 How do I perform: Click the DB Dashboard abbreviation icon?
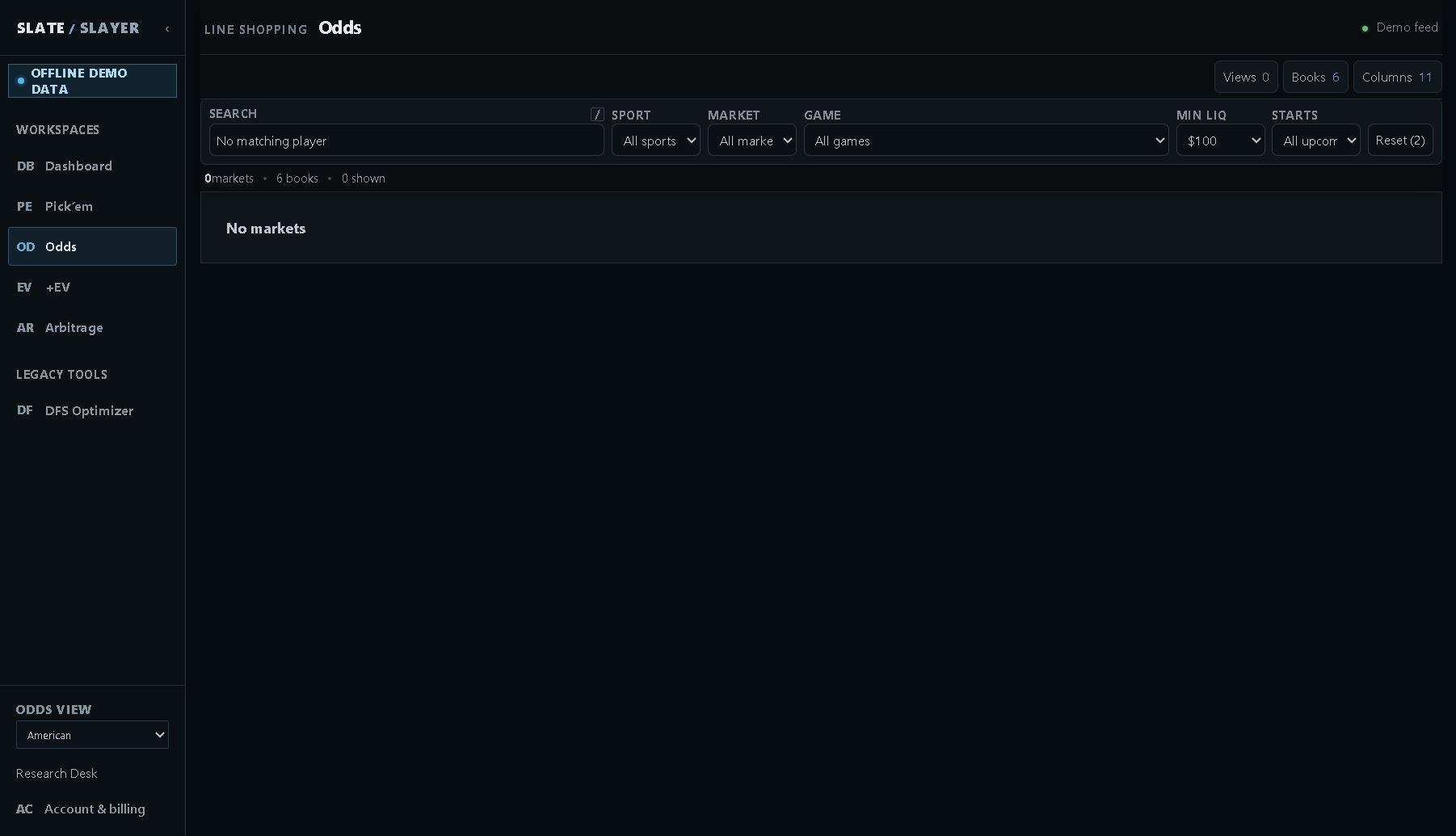pos(25,166)
